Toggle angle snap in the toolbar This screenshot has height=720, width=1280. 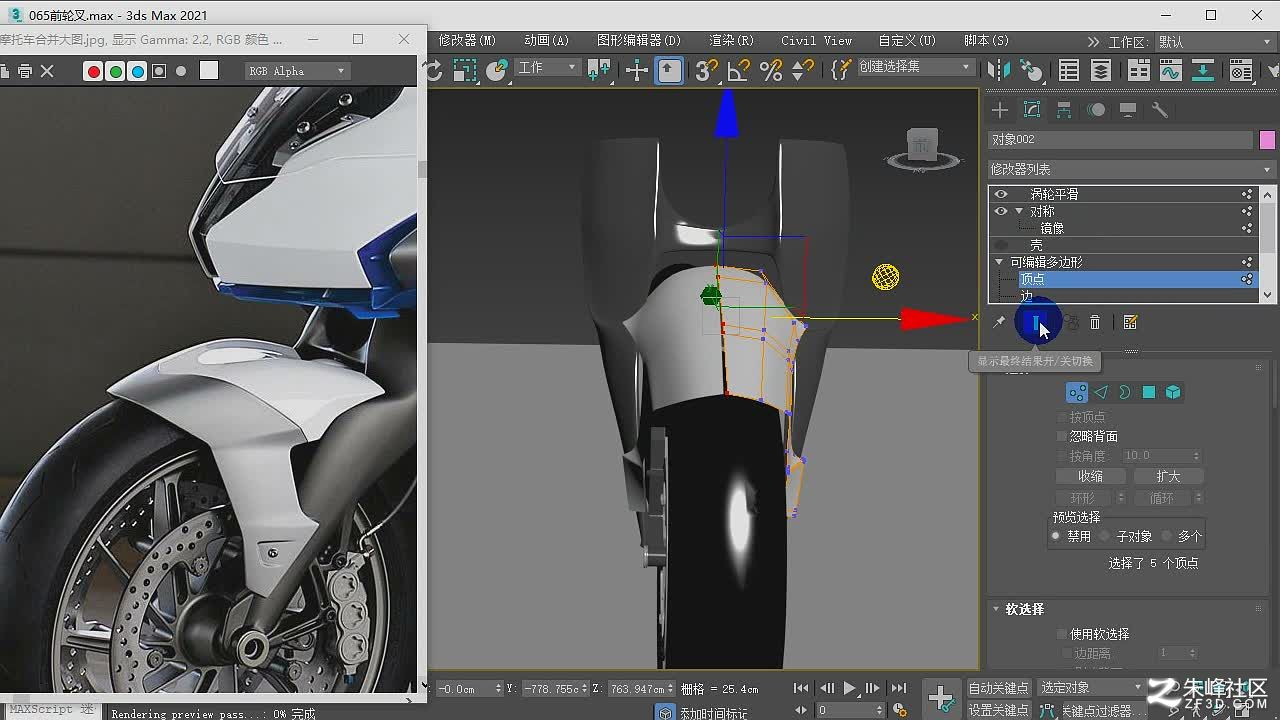pyautogui.click(x=738, y=70)
